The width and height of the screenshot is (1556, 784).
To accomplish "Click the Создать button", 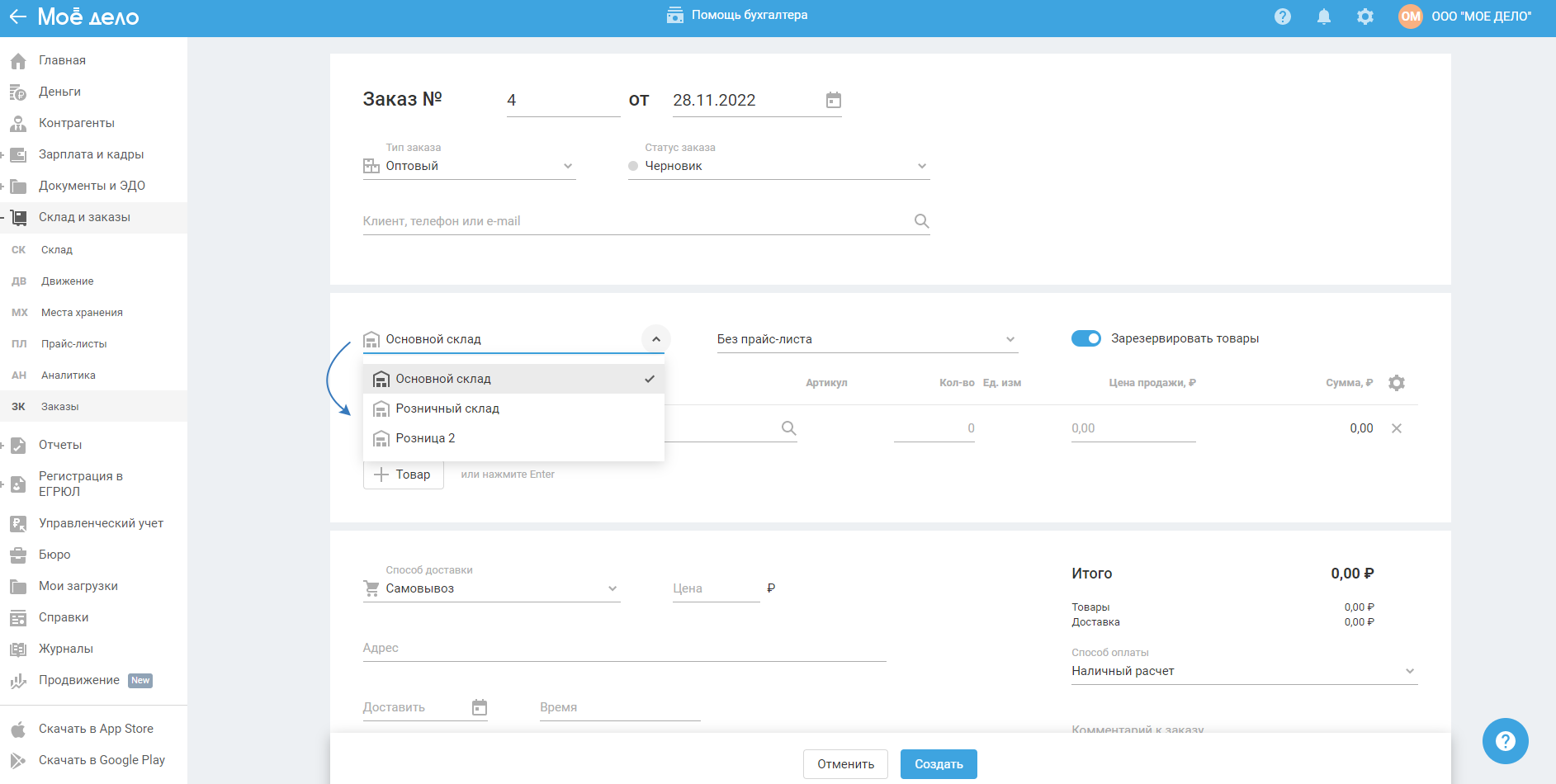I will pos(938,764).
